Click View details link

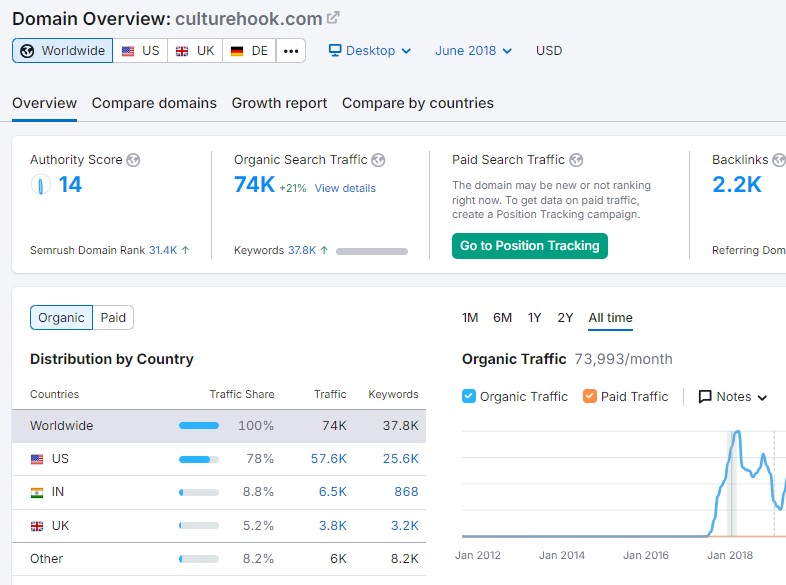(345, 188)
